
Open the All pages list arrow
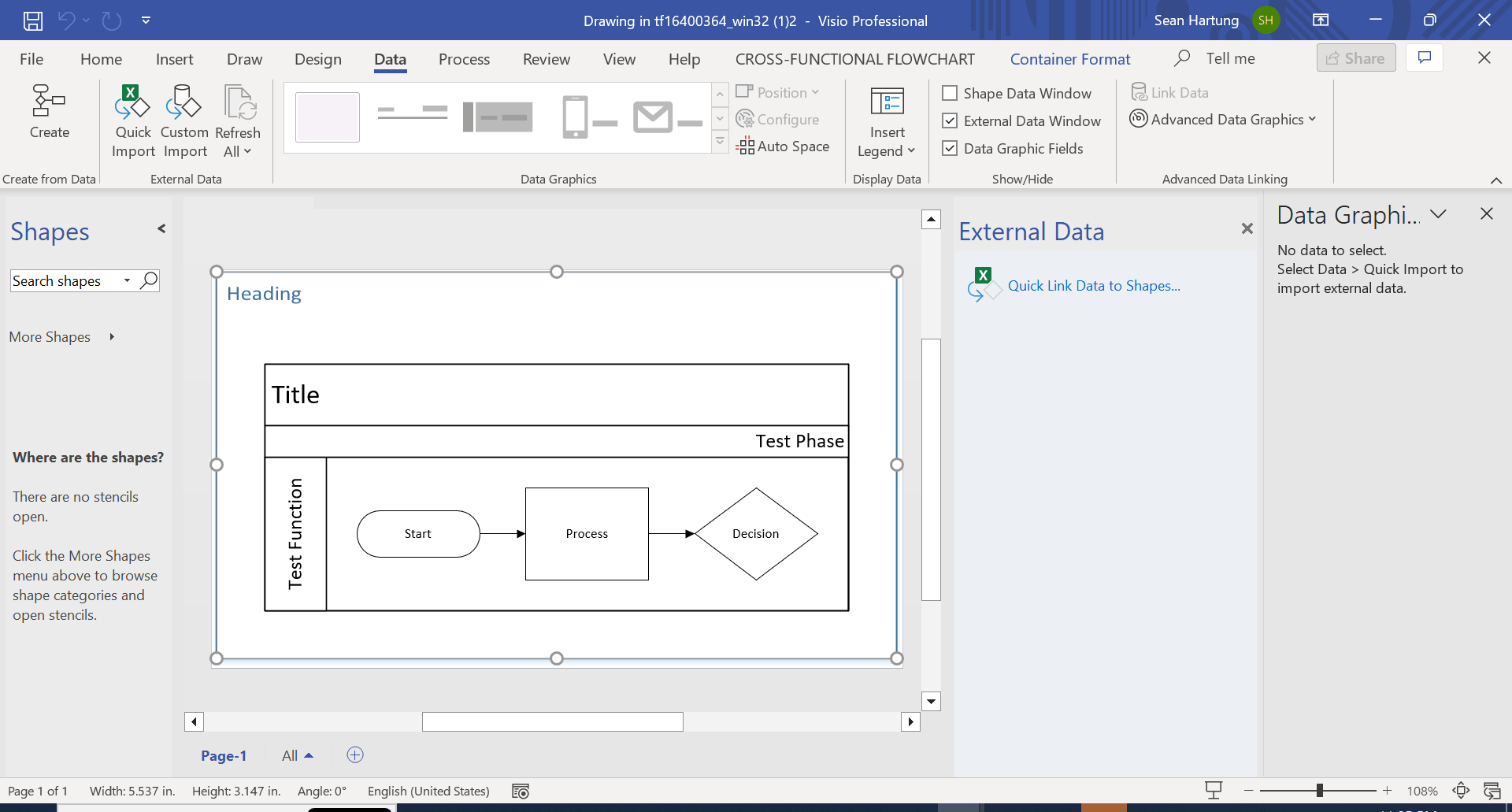309,755
